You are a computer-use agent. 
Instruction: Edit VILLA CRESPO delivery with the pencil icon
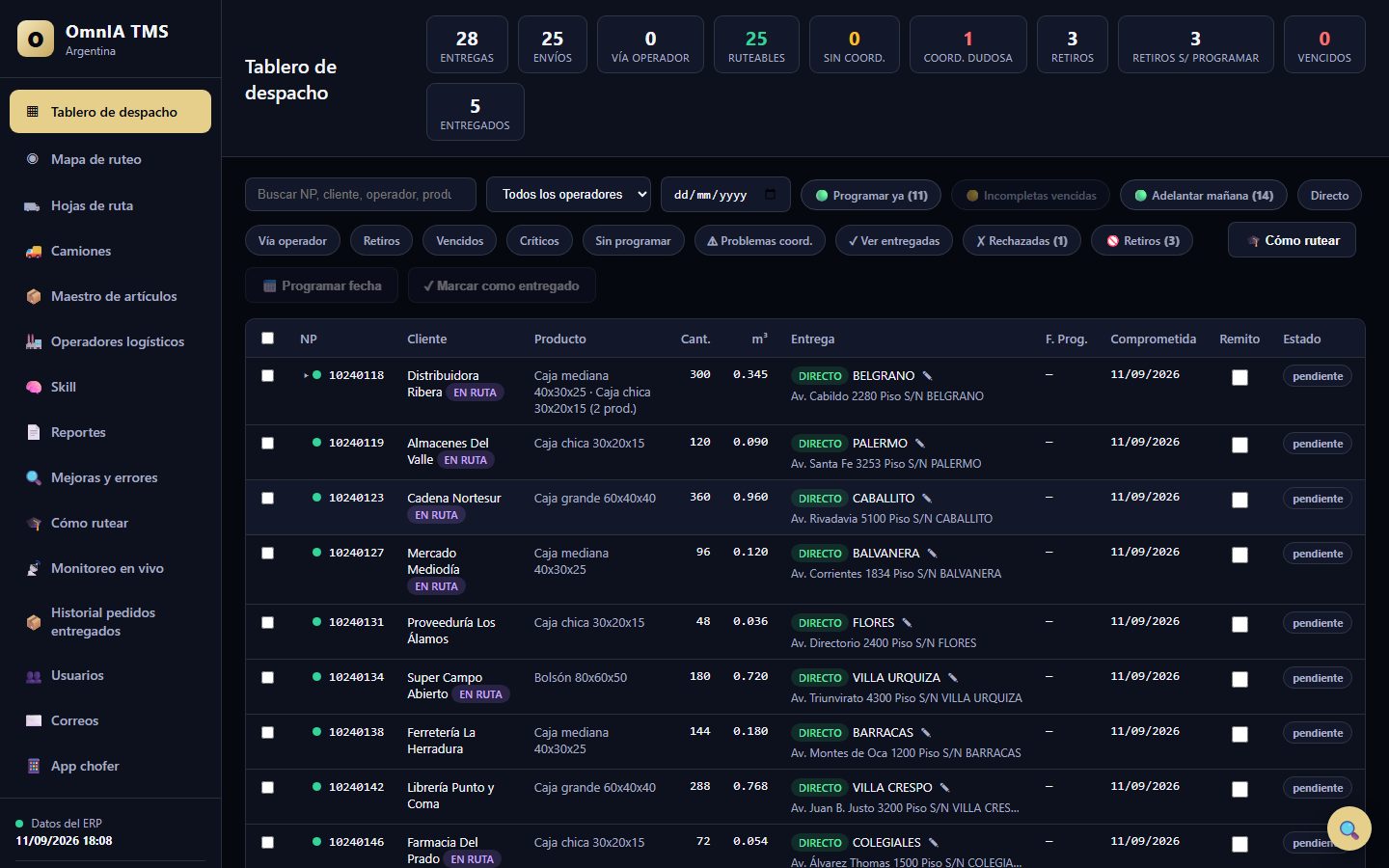tap(945, 788)
